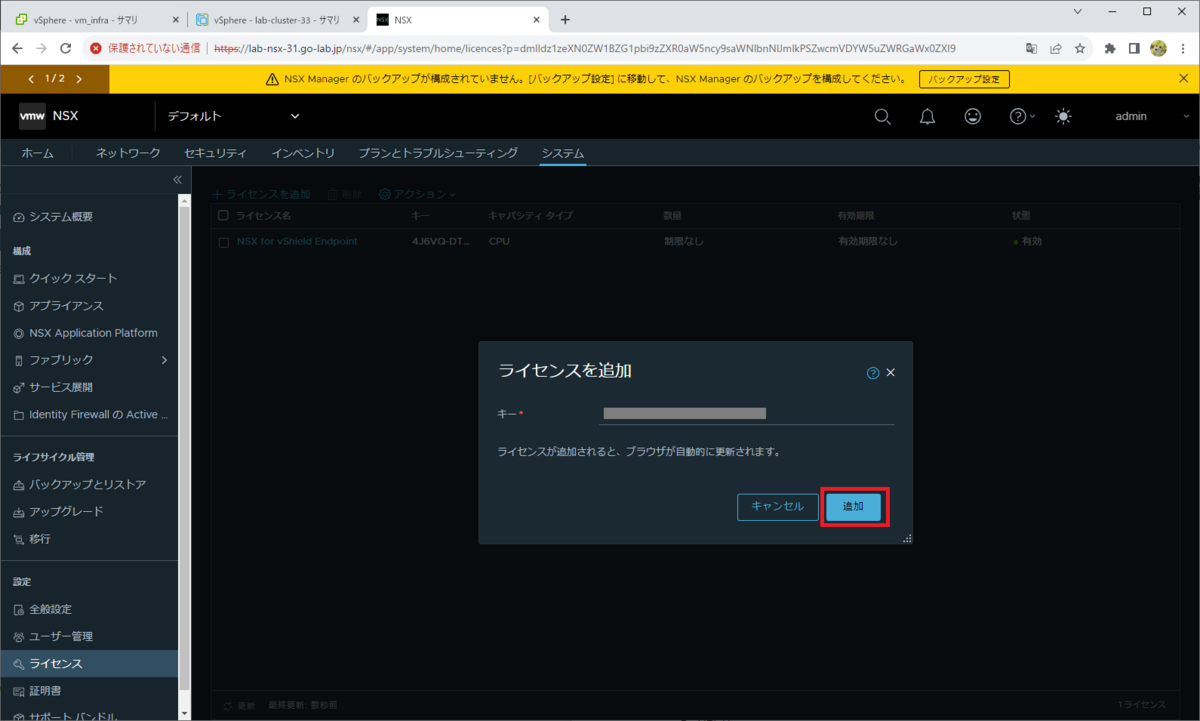Bookmark this page with star icon
This screenshot has height=721, width=1200.
(x=1080, y=48)
